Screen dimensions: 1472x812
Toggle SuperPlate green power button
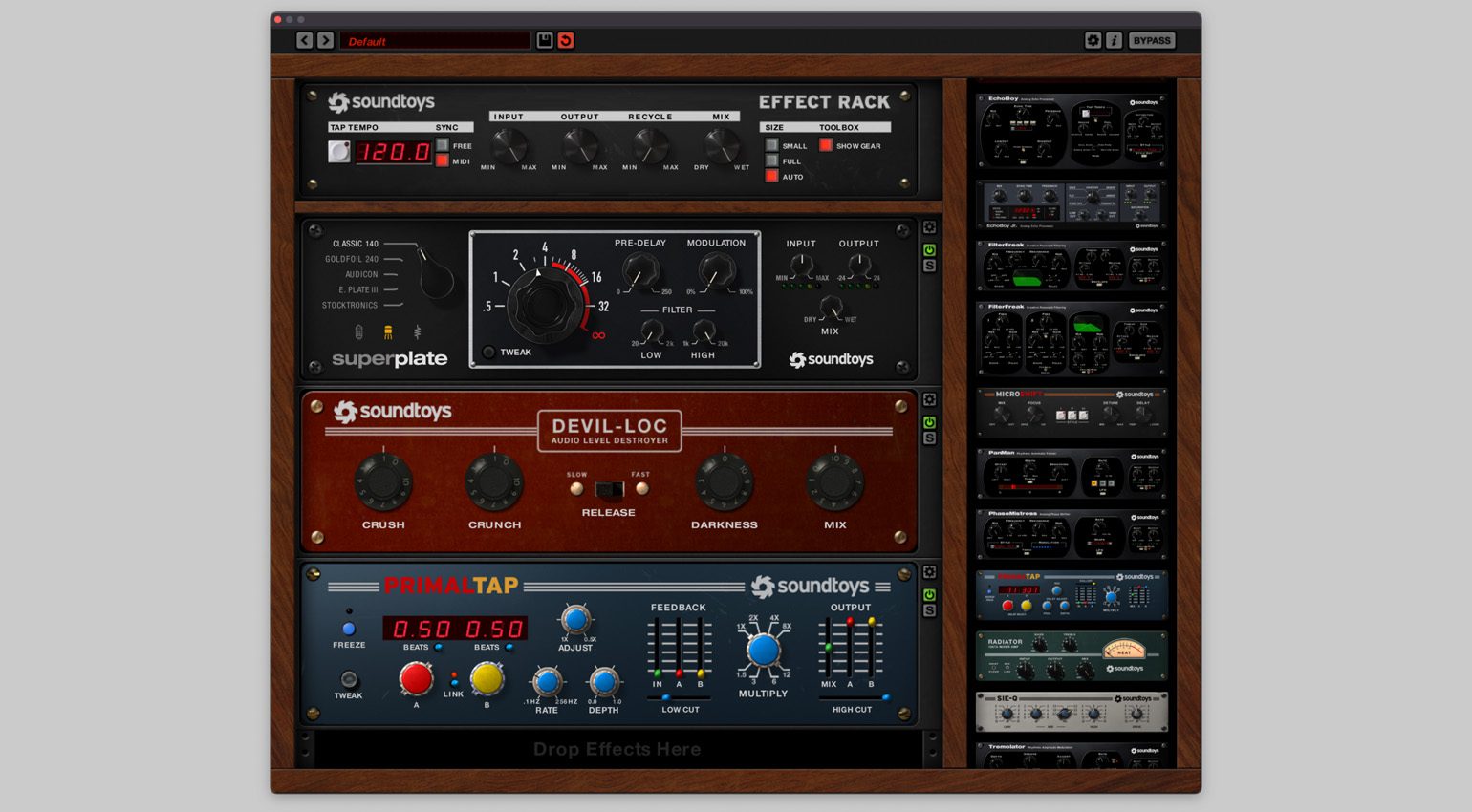pyautogui.click(x=929, y=250)
